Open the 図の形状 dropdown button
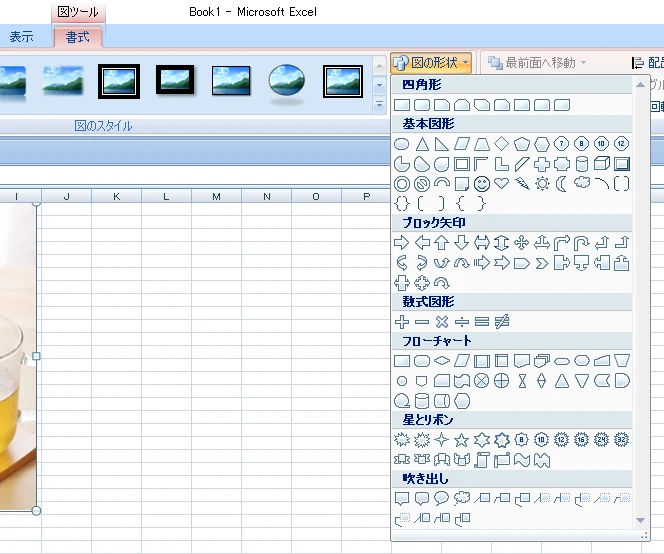The width and height of the screenshot is (664, 554). [x=431, y=63]
